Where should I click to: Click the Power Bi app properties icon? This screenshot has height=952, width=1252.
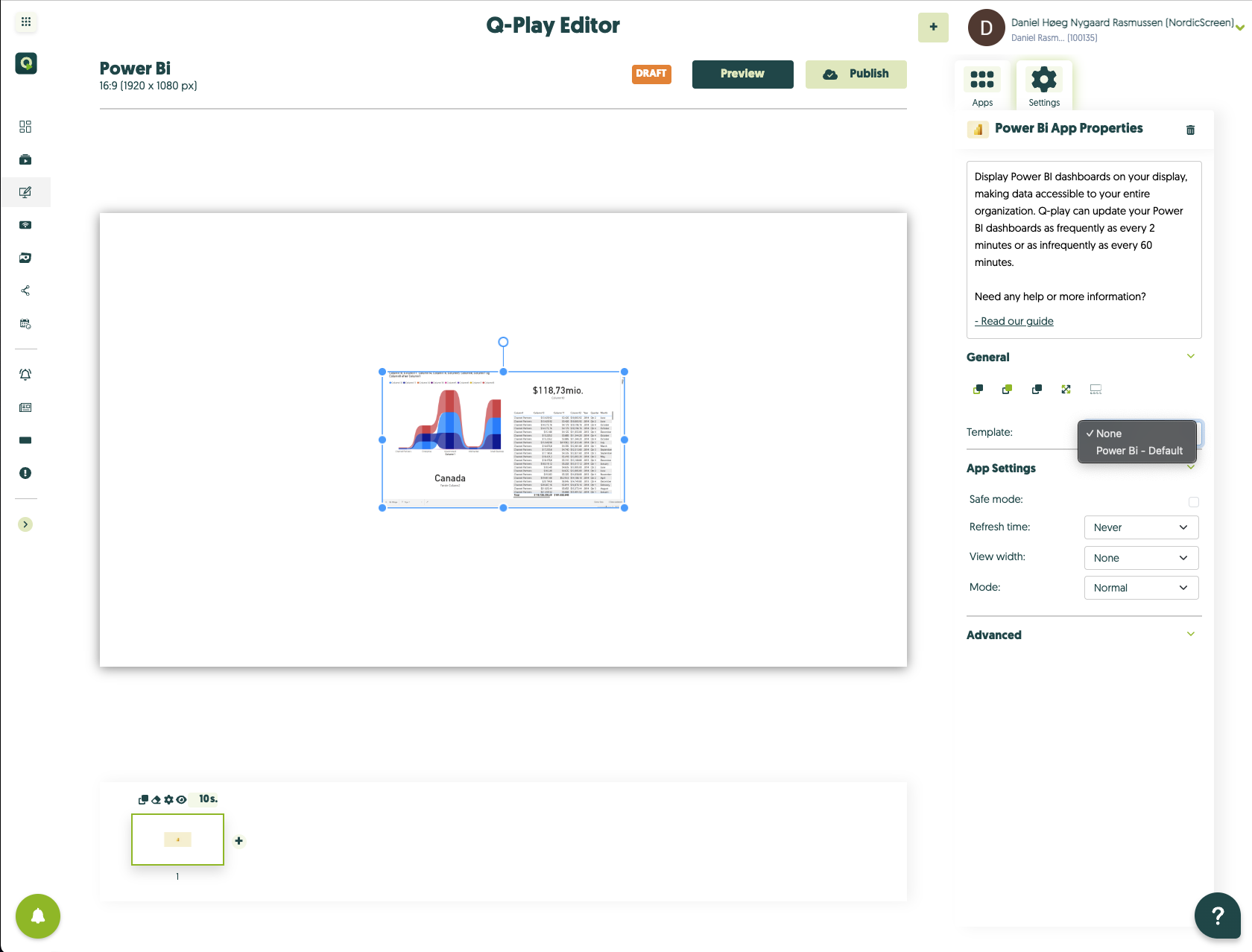tap(977, 129)
